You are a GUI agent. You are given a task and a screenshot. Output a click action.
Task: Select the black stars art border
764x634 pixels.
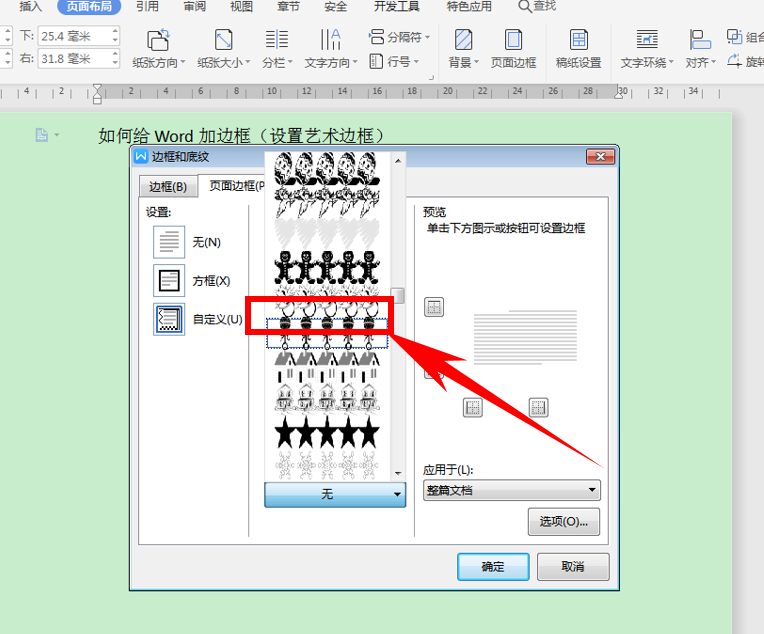coord(327,432)
